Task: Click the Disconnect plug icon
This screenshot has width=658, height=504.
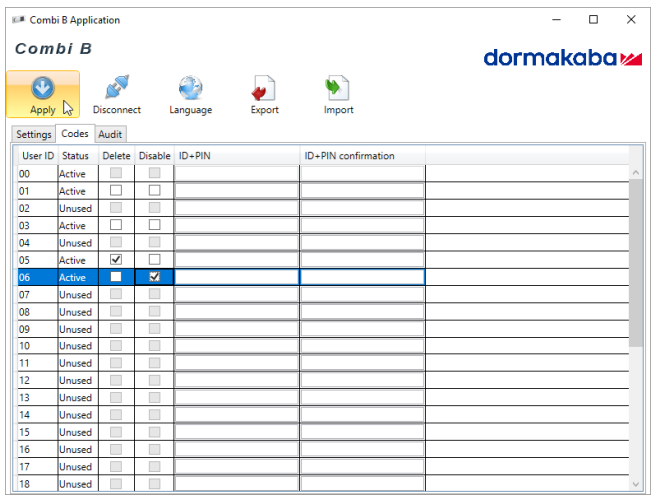Action: point(117,89)
